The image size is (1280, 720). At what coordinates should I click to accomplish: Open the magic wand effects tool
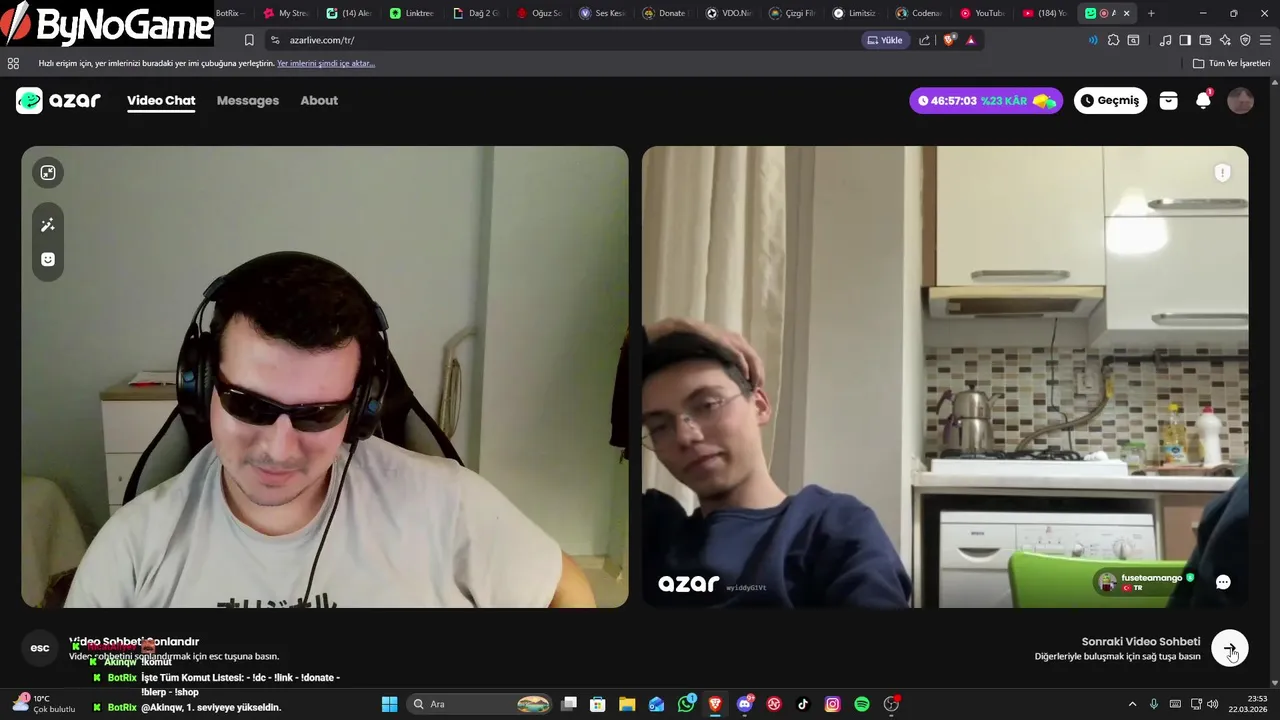(x=48, y=225)
